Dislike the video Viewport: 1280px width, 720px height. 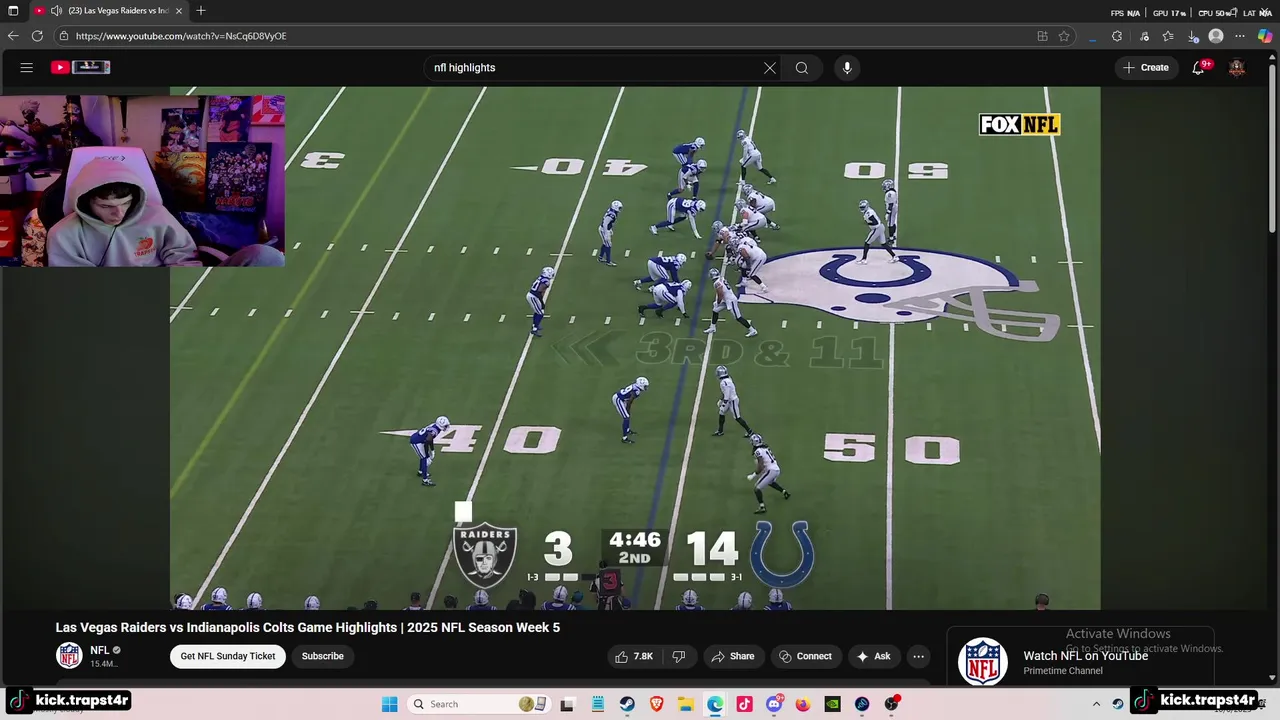pos(679,656)
